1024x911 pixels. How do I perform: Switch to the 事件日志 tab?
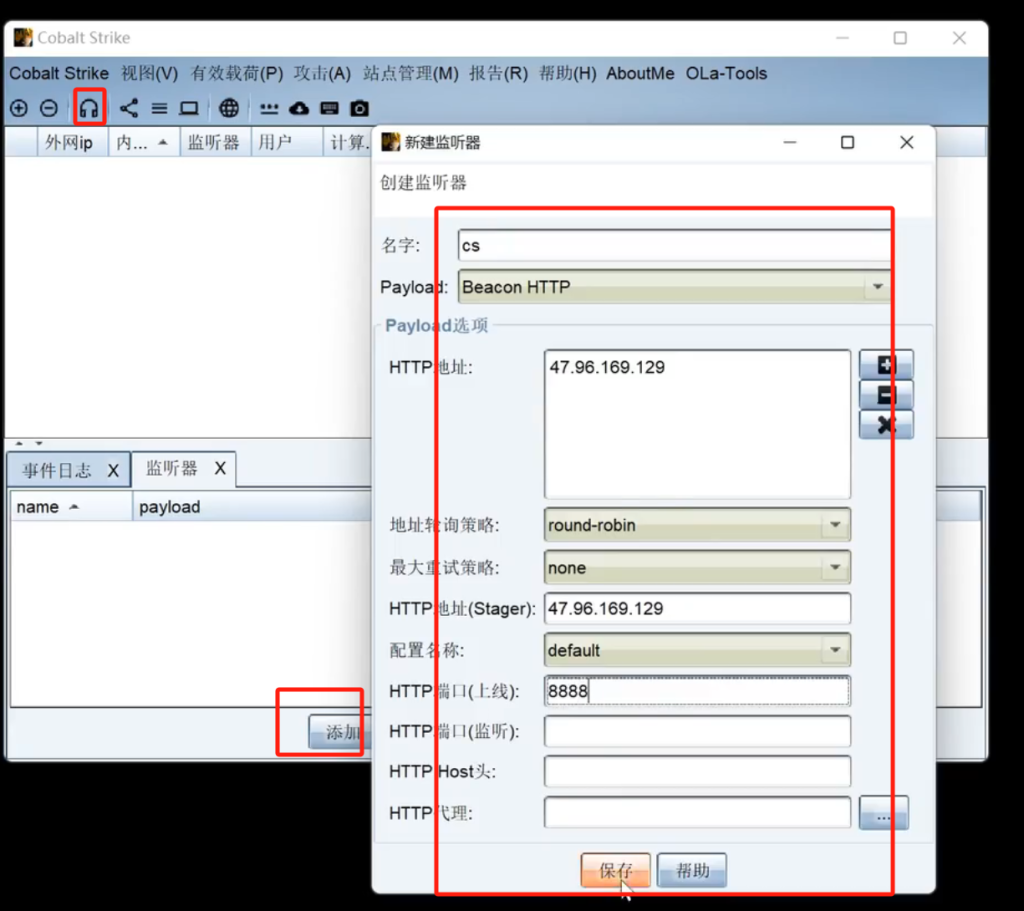(x=56, y=470)
